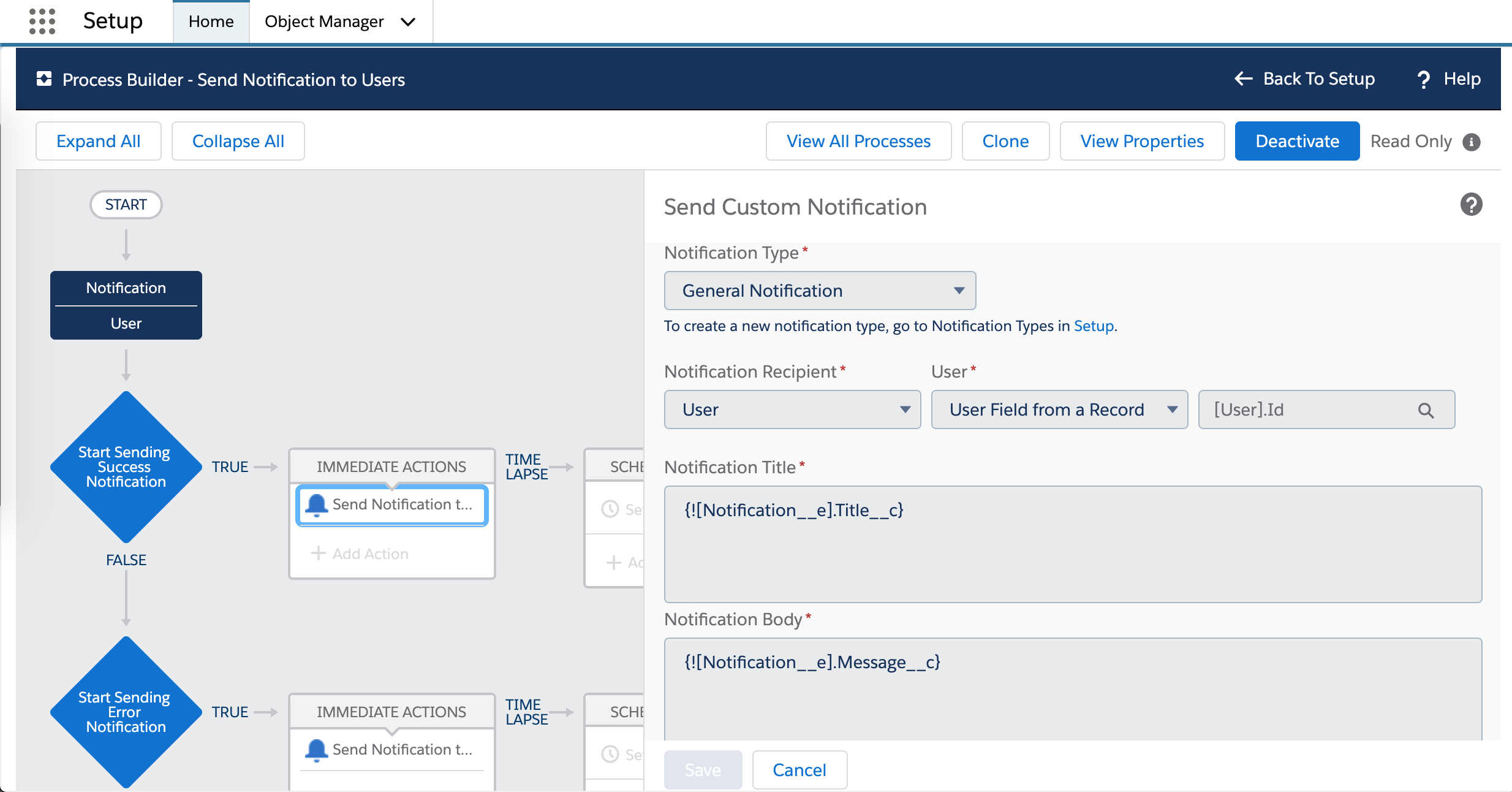Click the Setup app name text
The height and width of the screenshot is (792, 1512).
pyautogui.click(x=113, y=20)
